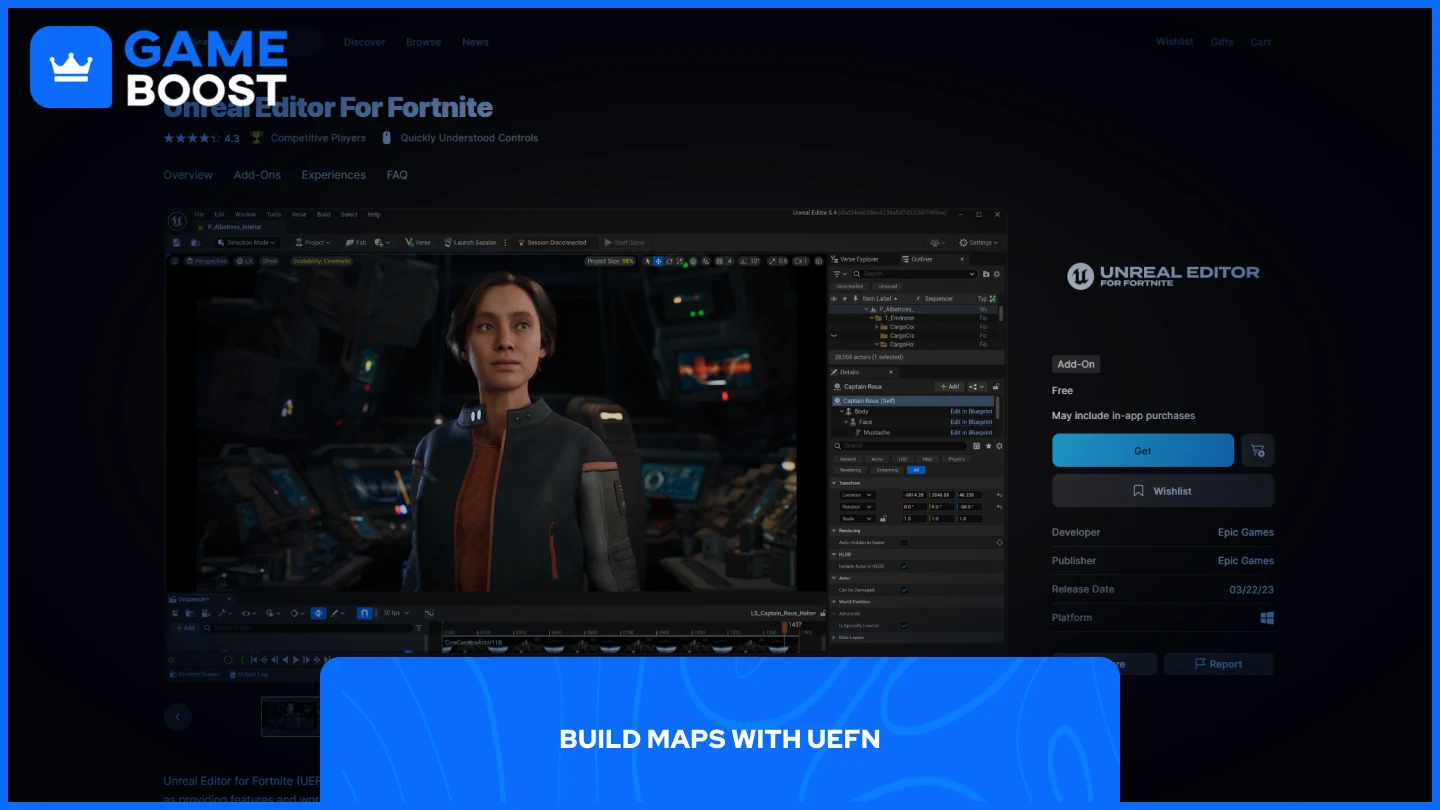Collapse the Body component in the Details panel
Viewport: 1440px width, 810px height.
click(842, 411)
